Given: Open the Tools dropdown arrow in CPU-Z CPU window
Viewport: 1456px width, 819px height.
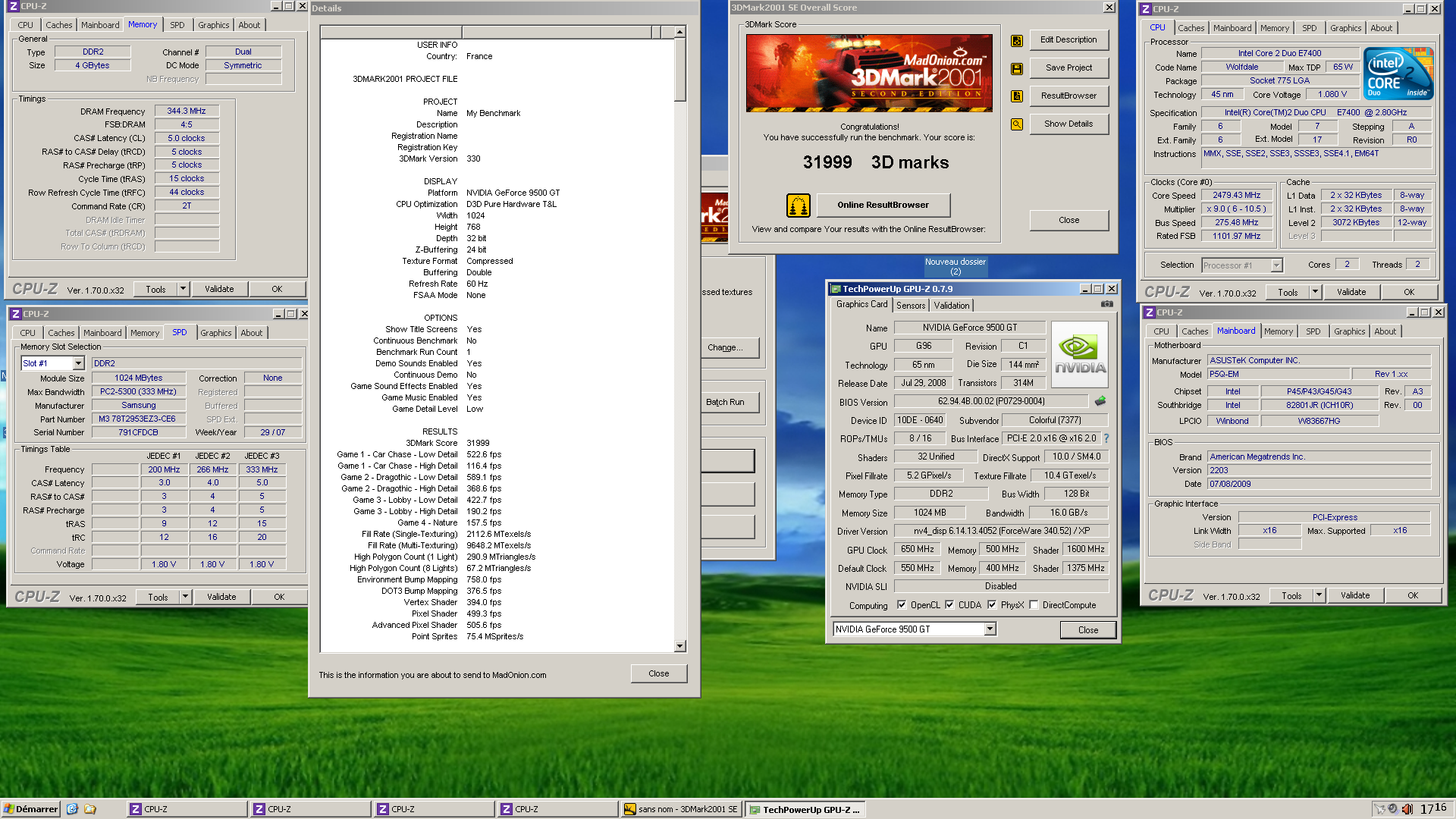Looking at the screenshot, I should click(x=1315, y=292).
